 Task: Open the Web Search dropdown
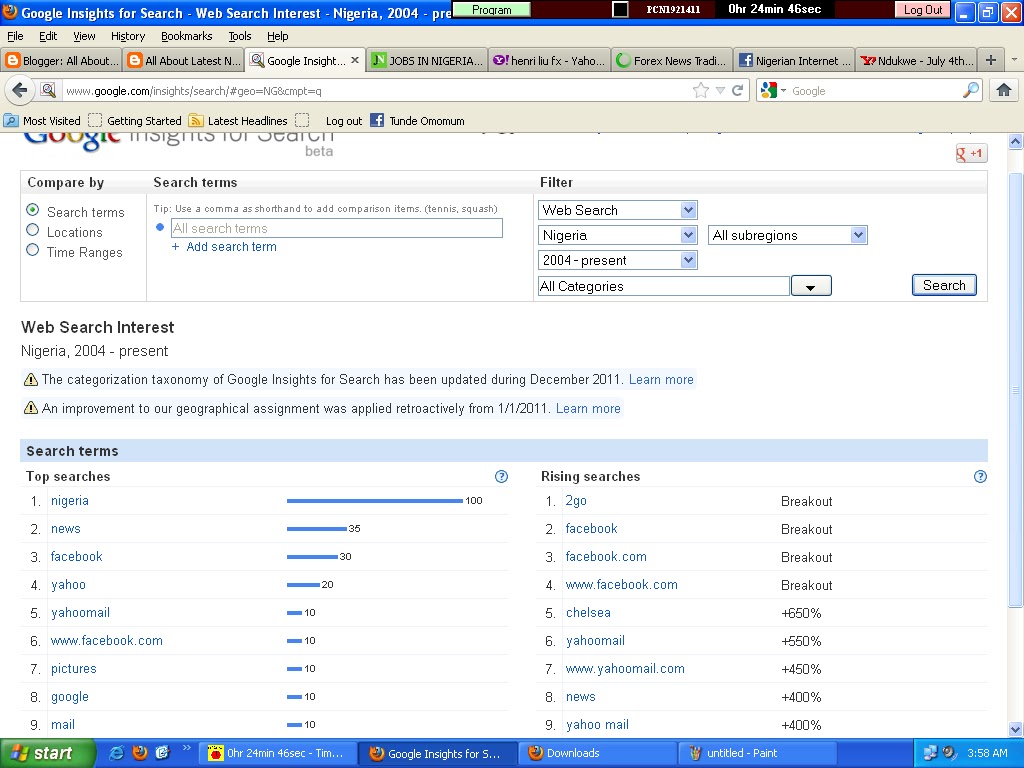[x=618, y=210]
